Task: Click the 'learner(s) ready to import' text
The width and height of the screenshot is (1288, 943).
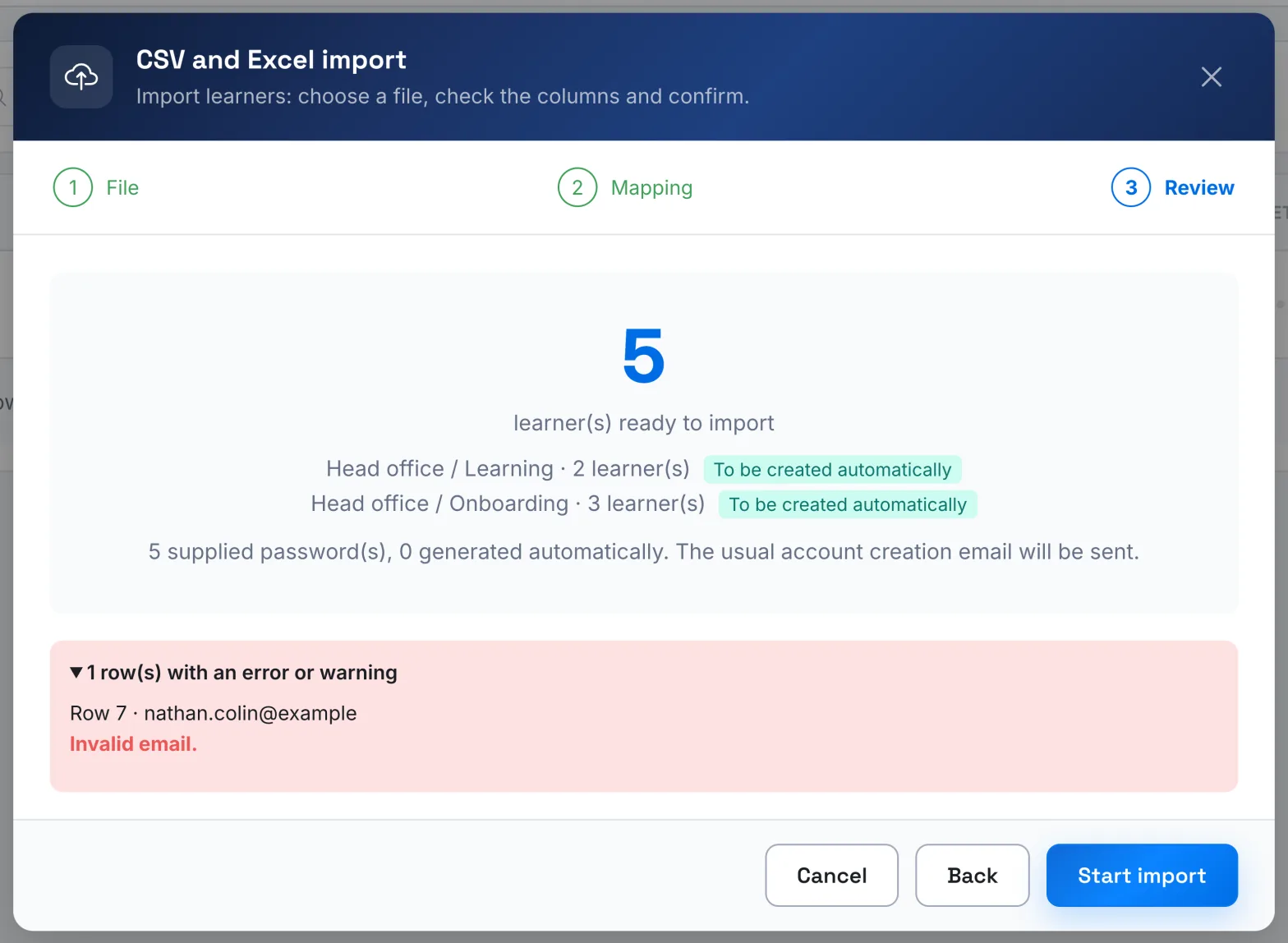Action: (x=644, y=423)
